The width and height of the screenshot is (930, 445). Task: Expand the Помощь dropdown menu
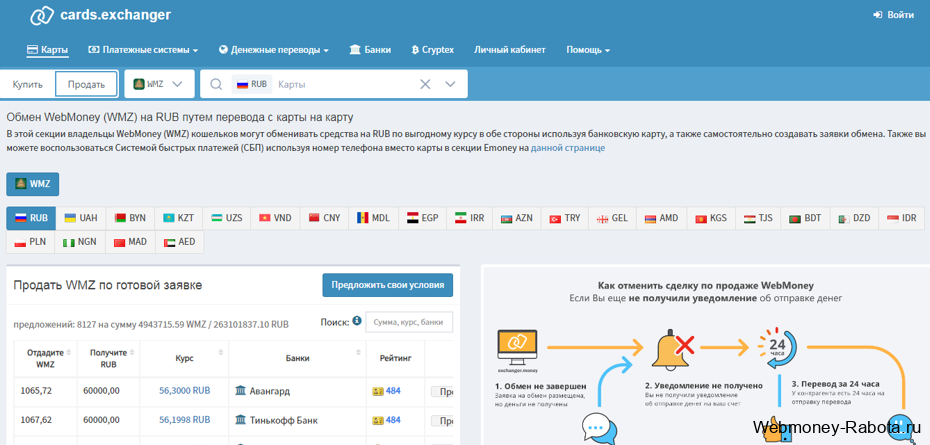588,50
